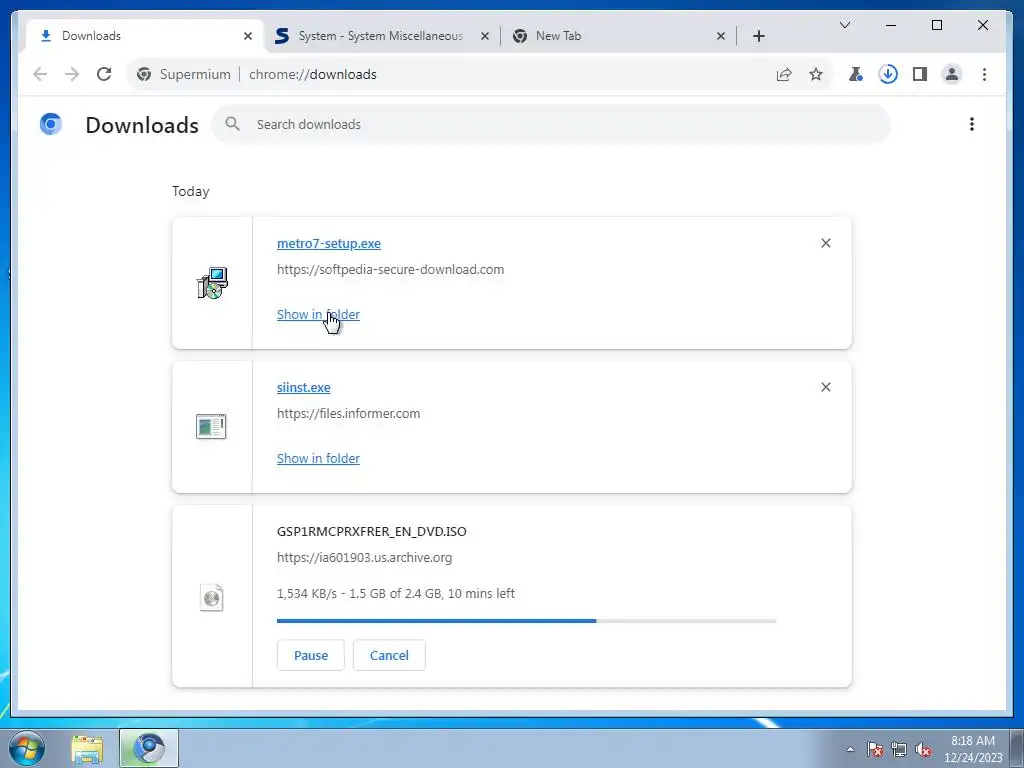Viewport: 1024px width, 768px height.
Task: Close the System Miscellaneous tab
Action: point(485,36)
